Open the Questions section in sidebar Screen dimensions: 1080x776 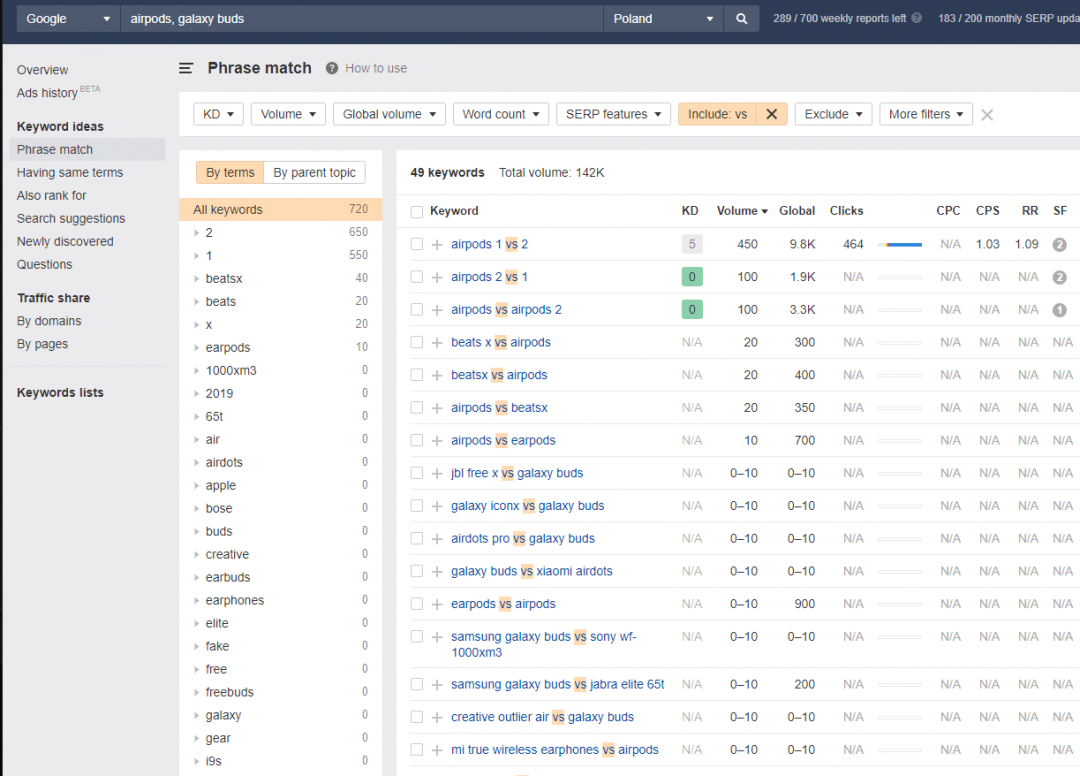pos(44,264)
